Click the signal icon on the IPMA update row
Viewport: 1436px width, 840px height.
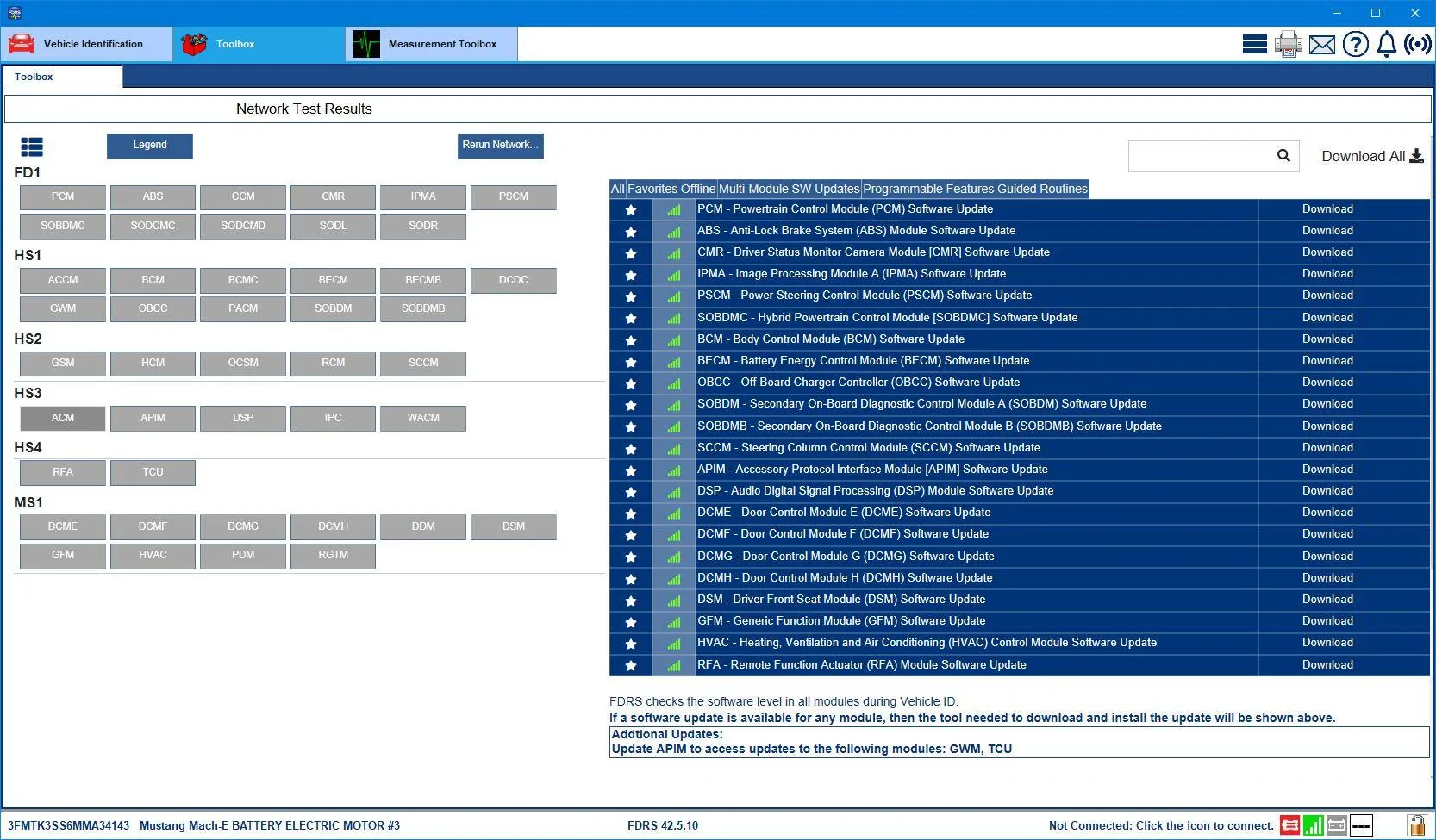click(674, 275)
